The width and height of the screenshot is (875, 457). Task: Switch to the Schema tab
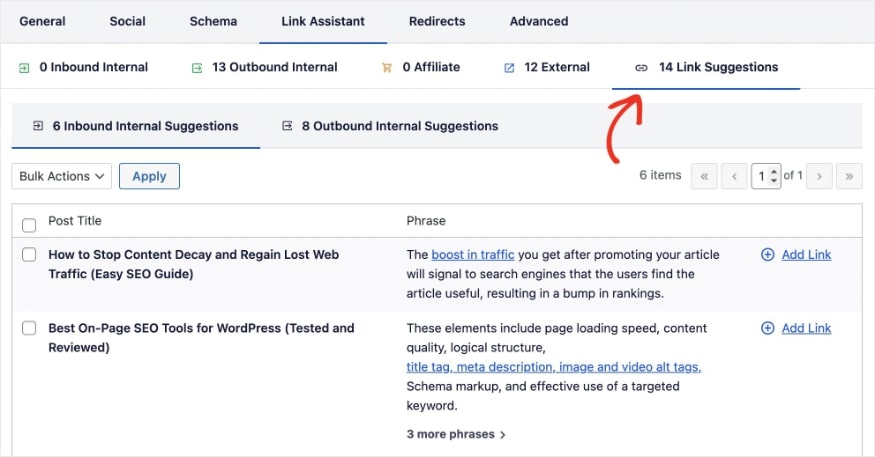pos(213,21)
